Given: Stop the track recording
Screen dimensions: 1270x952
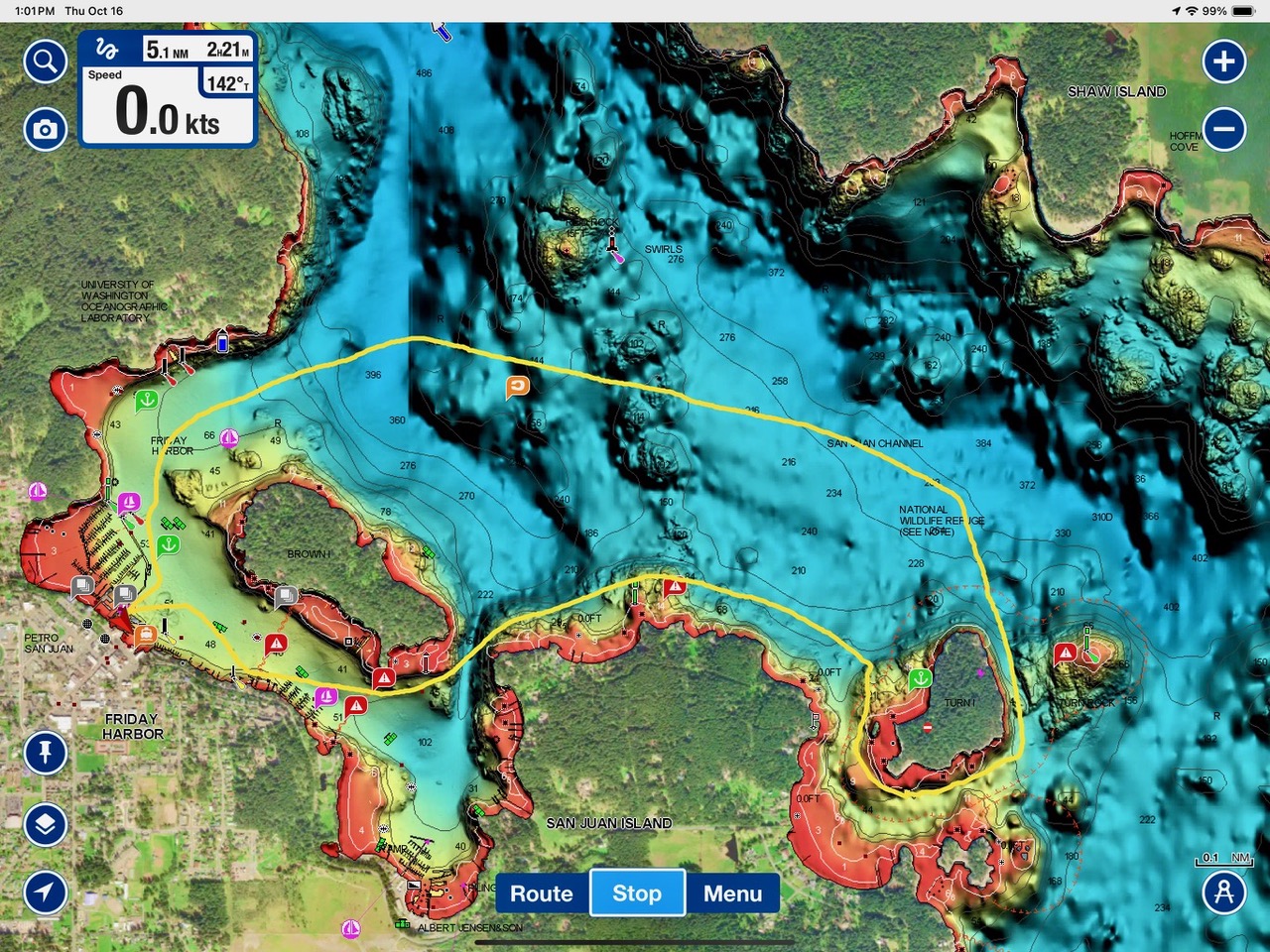Looking at the screenshot, I should click(637, 893).
